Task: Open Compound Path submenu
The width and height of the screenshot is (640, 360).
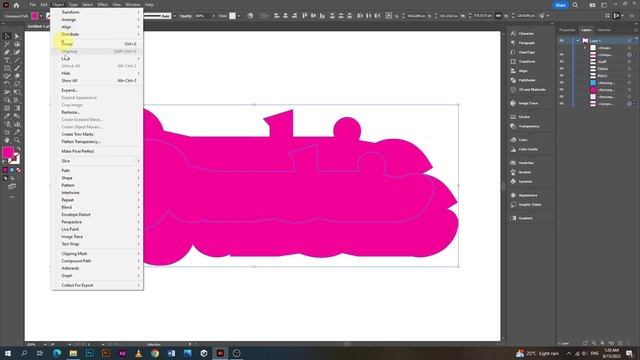Action: (x=97, y=261)
